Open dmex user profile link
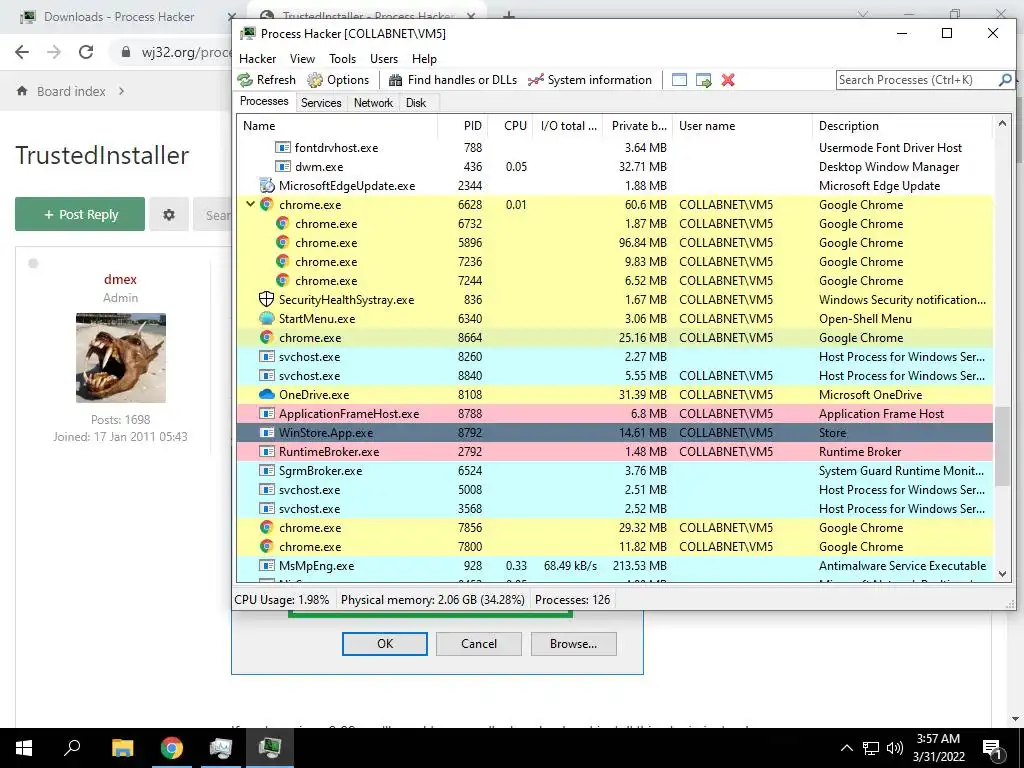Image resolution: width=1024 pixels, height=768 pixels. [120, 279]
